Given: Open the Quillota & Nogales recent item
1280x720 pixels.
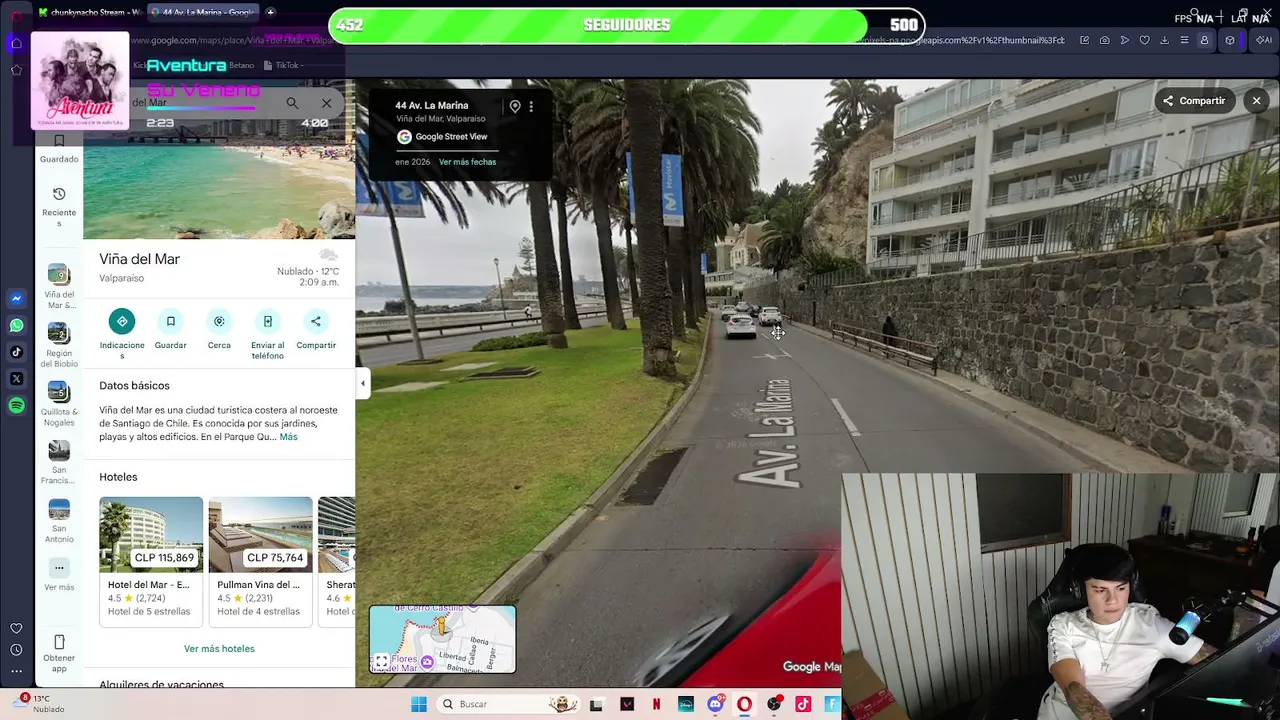Looking at the screenshot, I should tap(59, 404).
